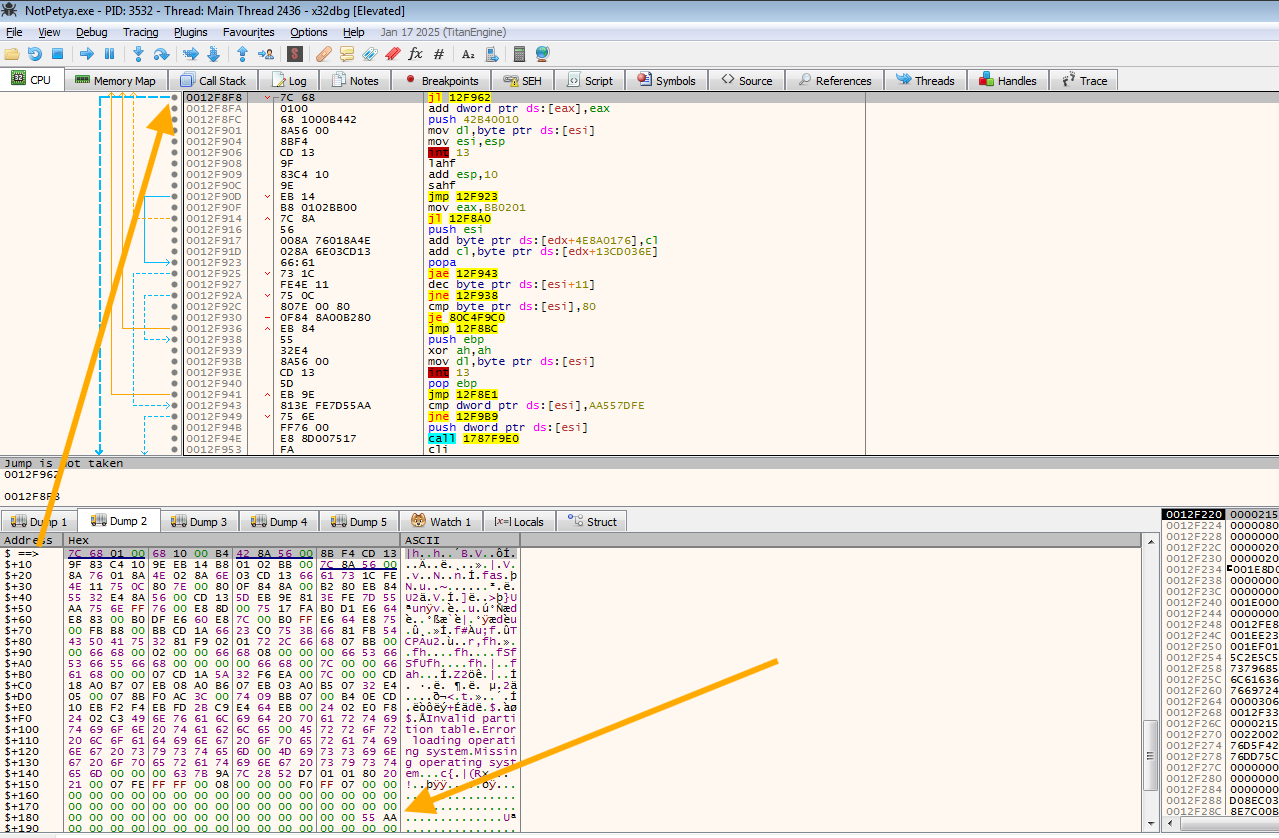Open the Functions list (fx icon)
This screenshot has width=1279, height=838.
pyautogui.click(x=415, y=53)
